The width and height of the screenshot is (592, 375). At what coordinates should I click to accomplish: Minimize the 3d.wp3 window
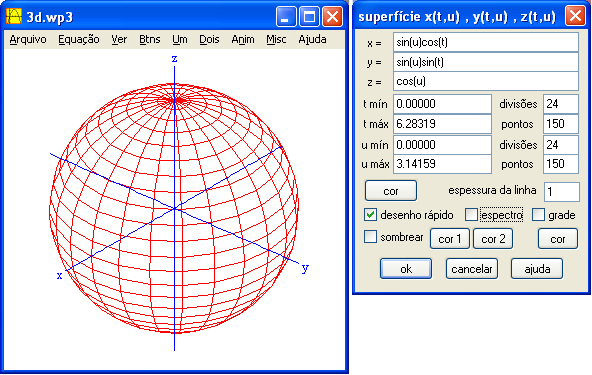click(x=286, y=17)
